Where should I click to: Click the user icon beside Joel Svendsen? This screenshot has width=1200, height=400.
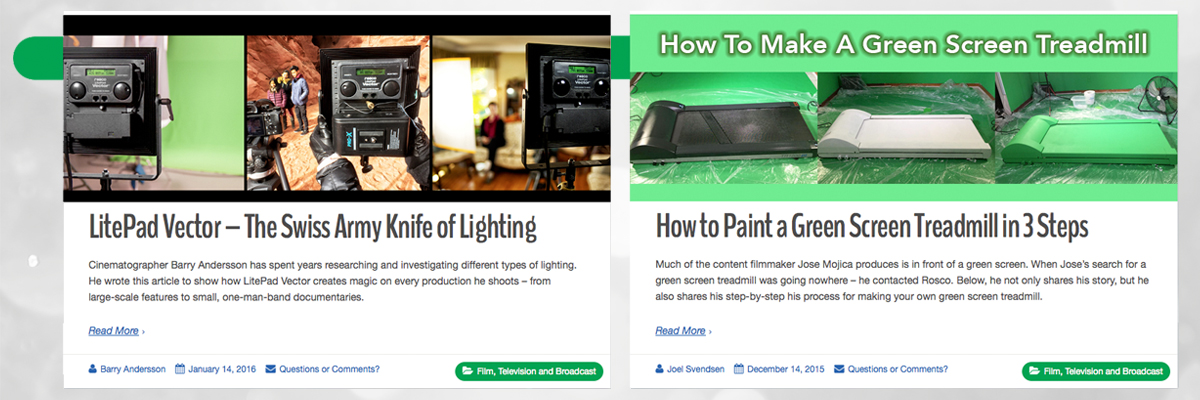[659, 369]
